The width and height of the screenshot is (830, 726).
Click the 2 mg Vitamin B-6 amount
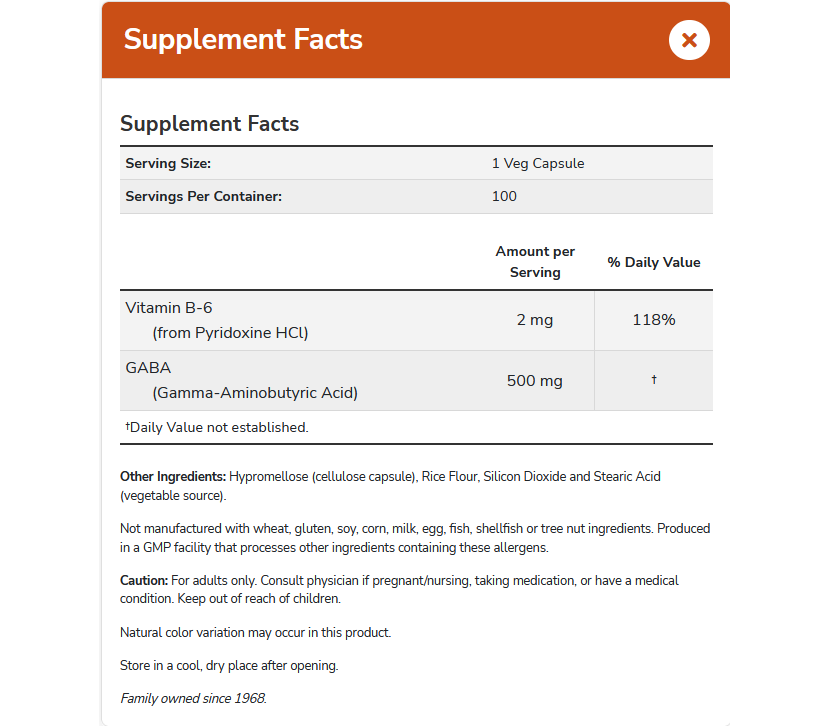pos(535,320)
